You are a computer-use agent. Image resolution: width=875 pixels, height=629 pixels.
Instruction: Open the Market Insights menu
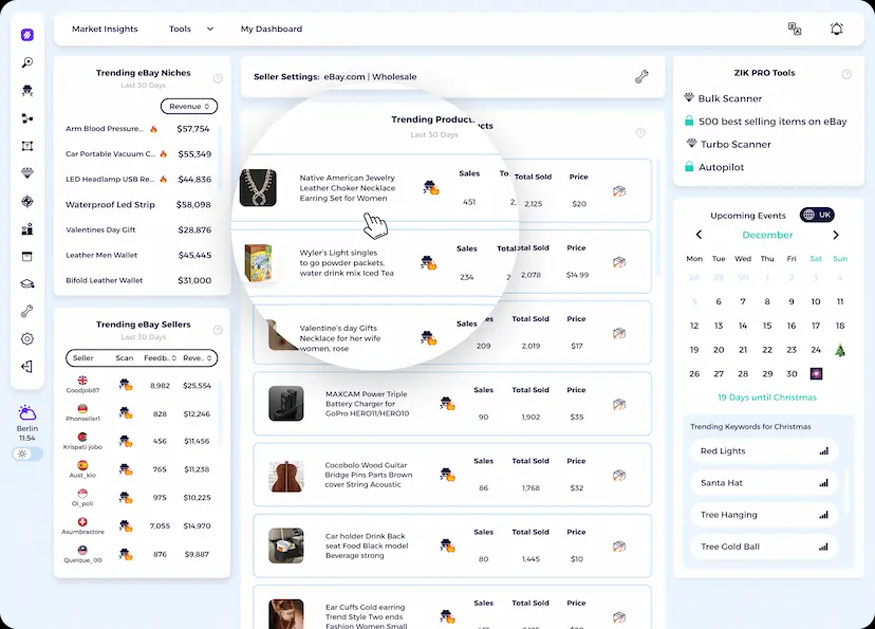click(x=105, y=29)
